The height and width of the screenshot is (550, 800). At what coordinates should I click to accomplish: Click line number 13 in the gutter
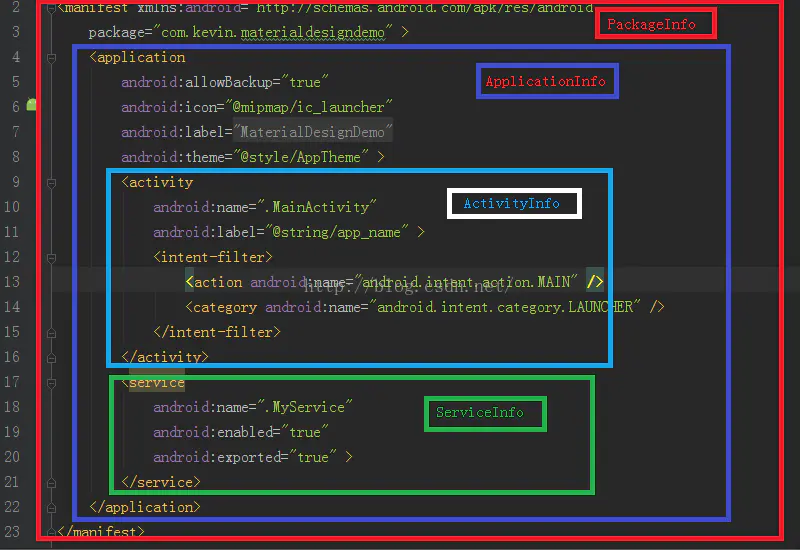[12, 282]
